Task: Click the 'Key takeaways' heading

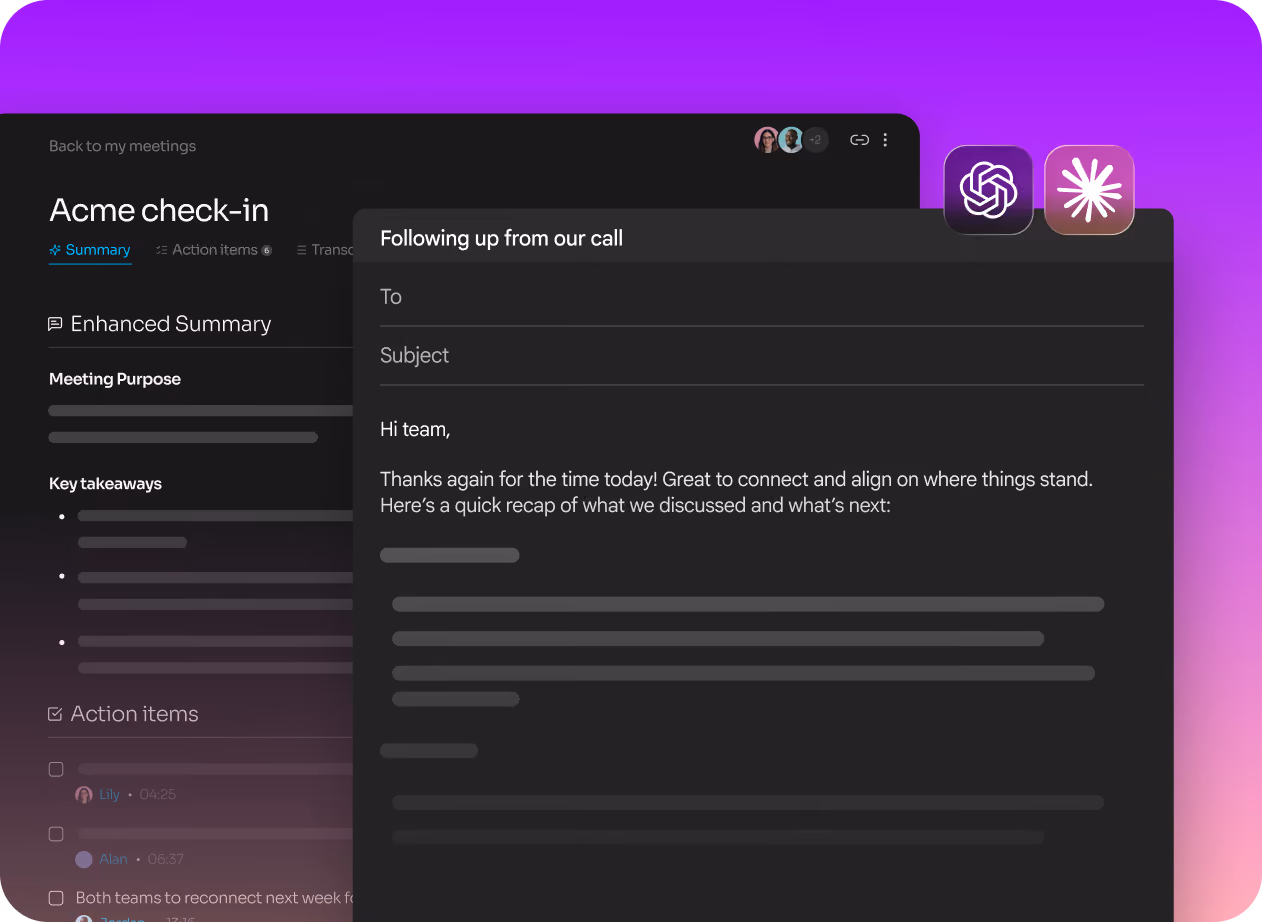Action: (105, 484)
